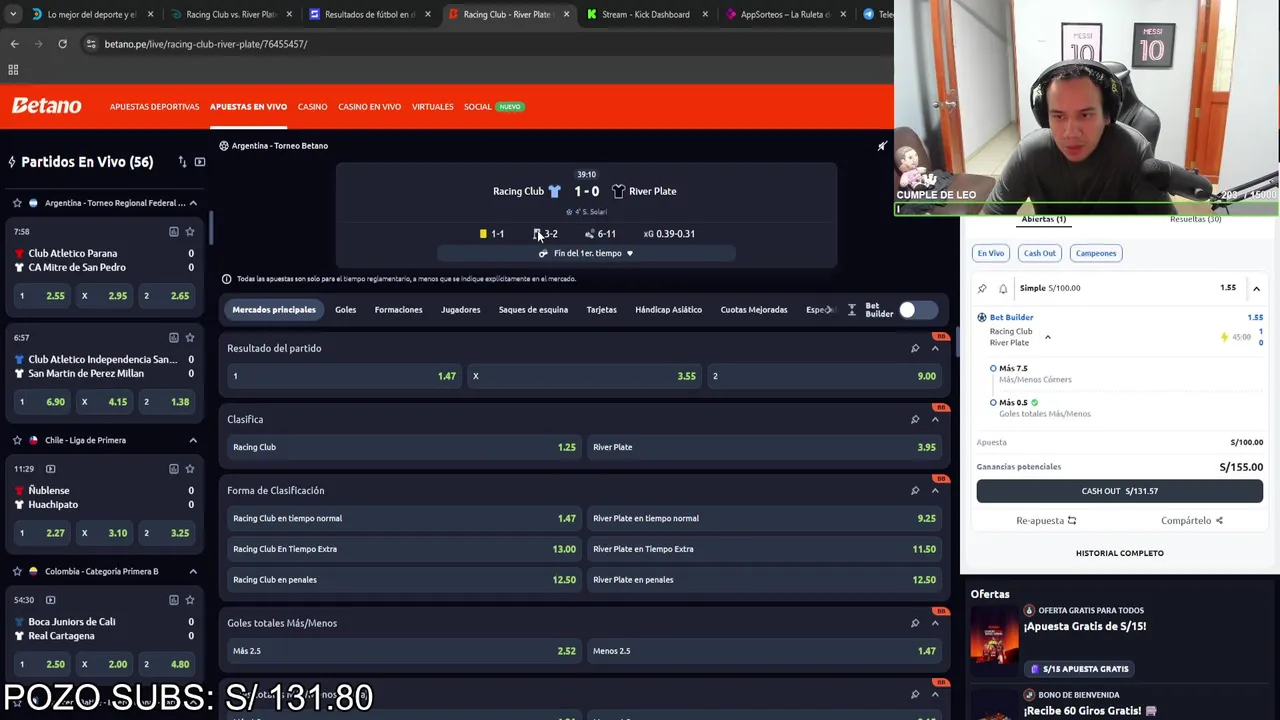Favorite the Chile Liga de Primera star
Screen dimensions: 1280x720
(x=17, y=440)
